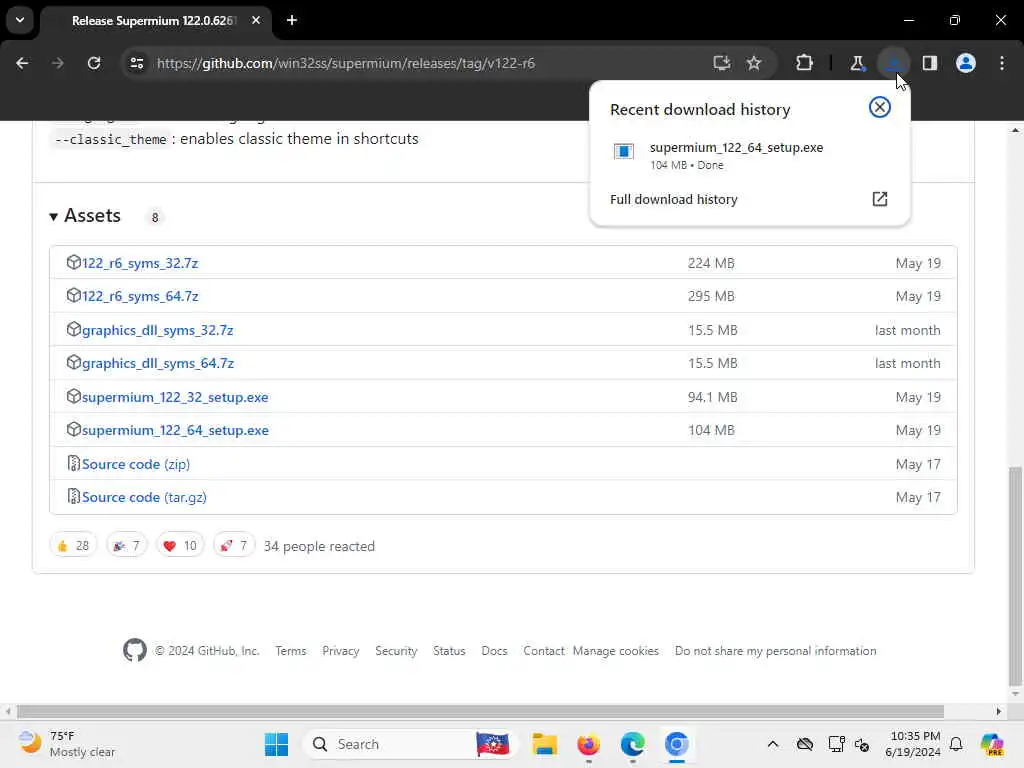Open a new browser tab
The height and width of the screenshot is (768, 1024).
292,20
